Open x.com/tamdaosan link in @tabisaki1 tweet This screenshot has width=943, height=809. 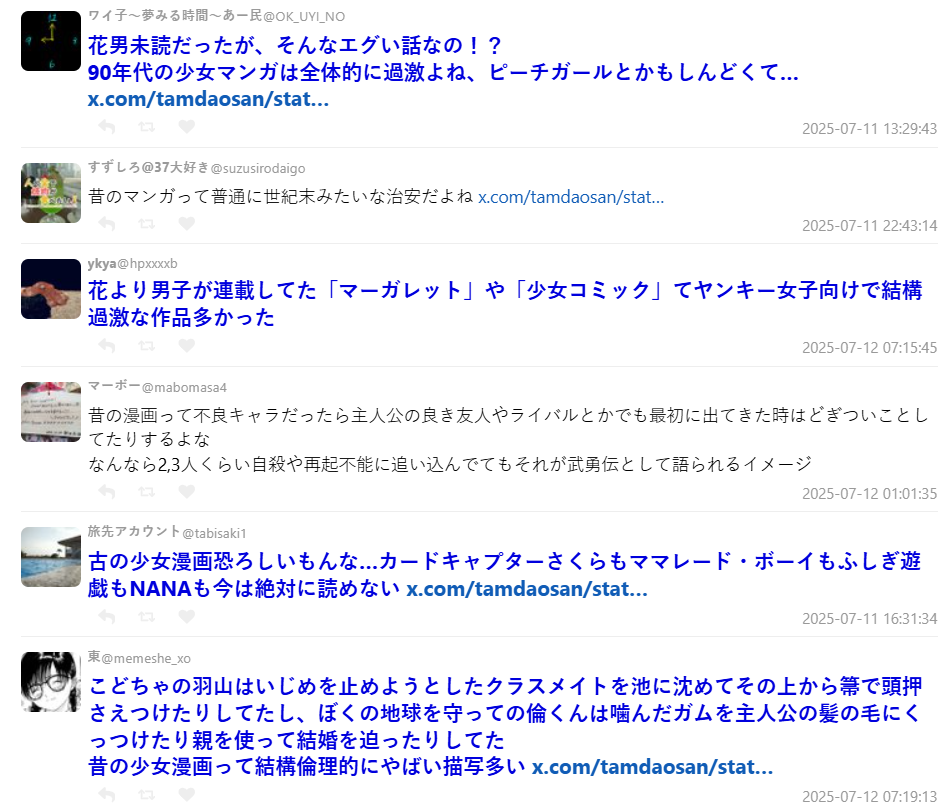click(527, 588)
